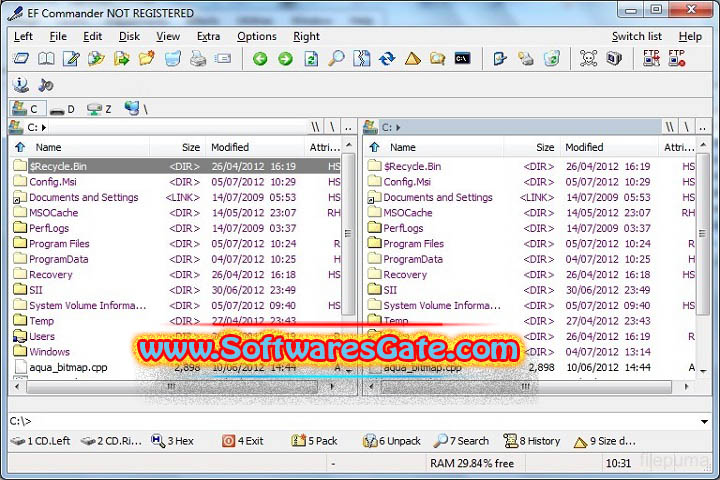Click right panel up-directory arrow icon
The width and height of the screenshot is (720, 480).
tap(374, 147)
